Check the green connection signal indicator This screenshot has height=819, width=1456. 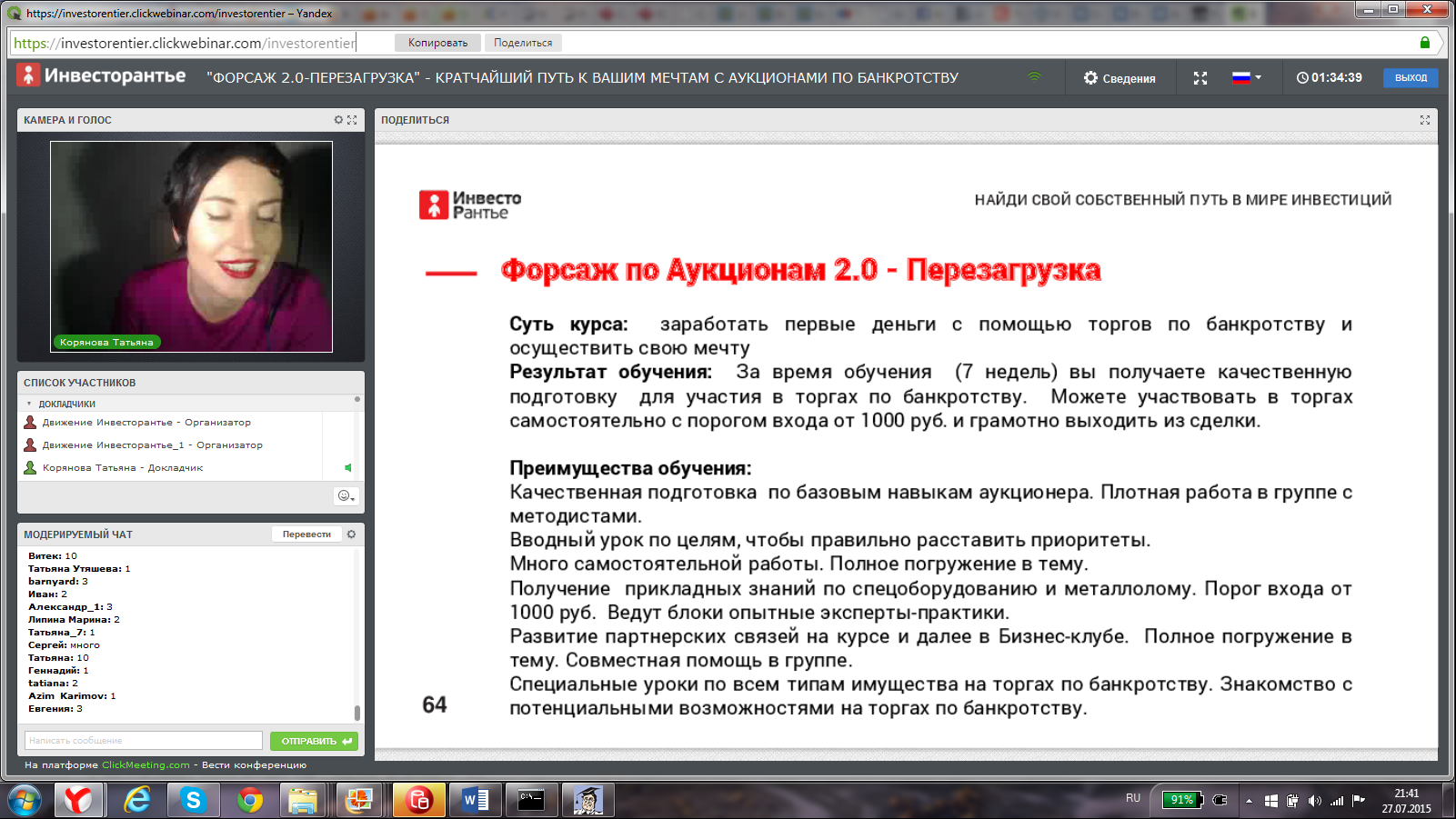1034,77
